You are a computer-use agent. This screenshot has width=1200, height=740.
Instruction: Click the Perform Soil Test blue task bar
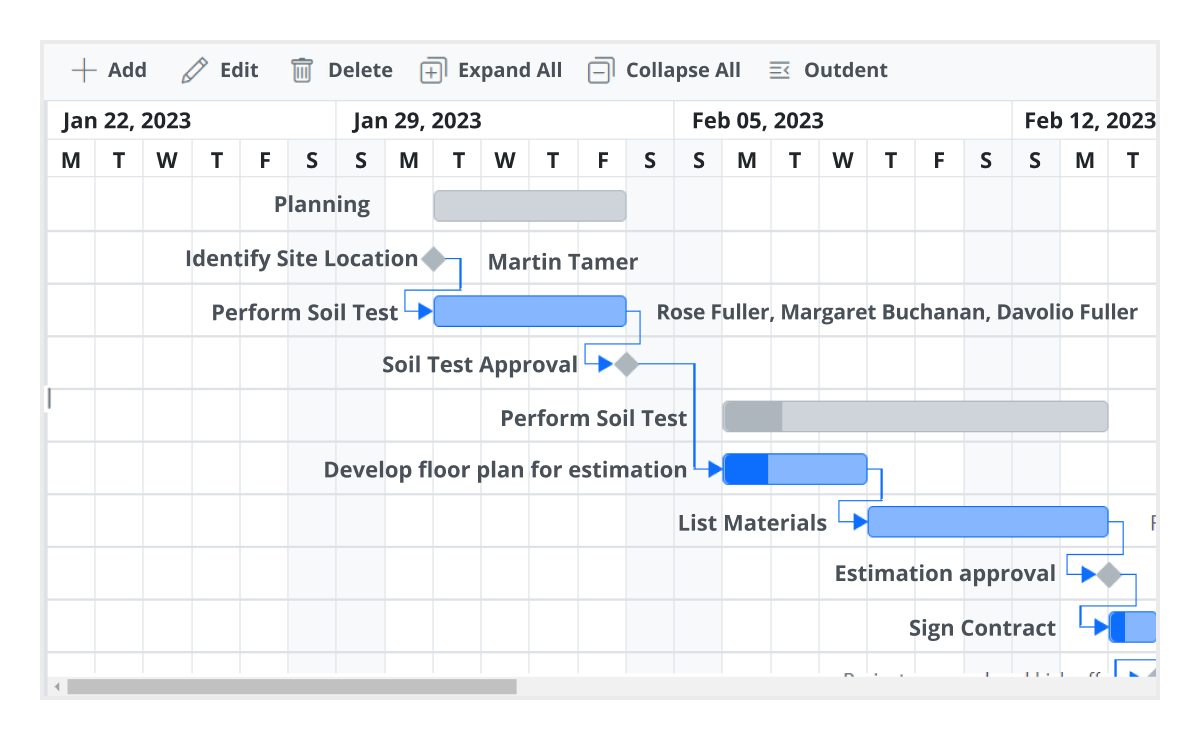coord(530,311)
